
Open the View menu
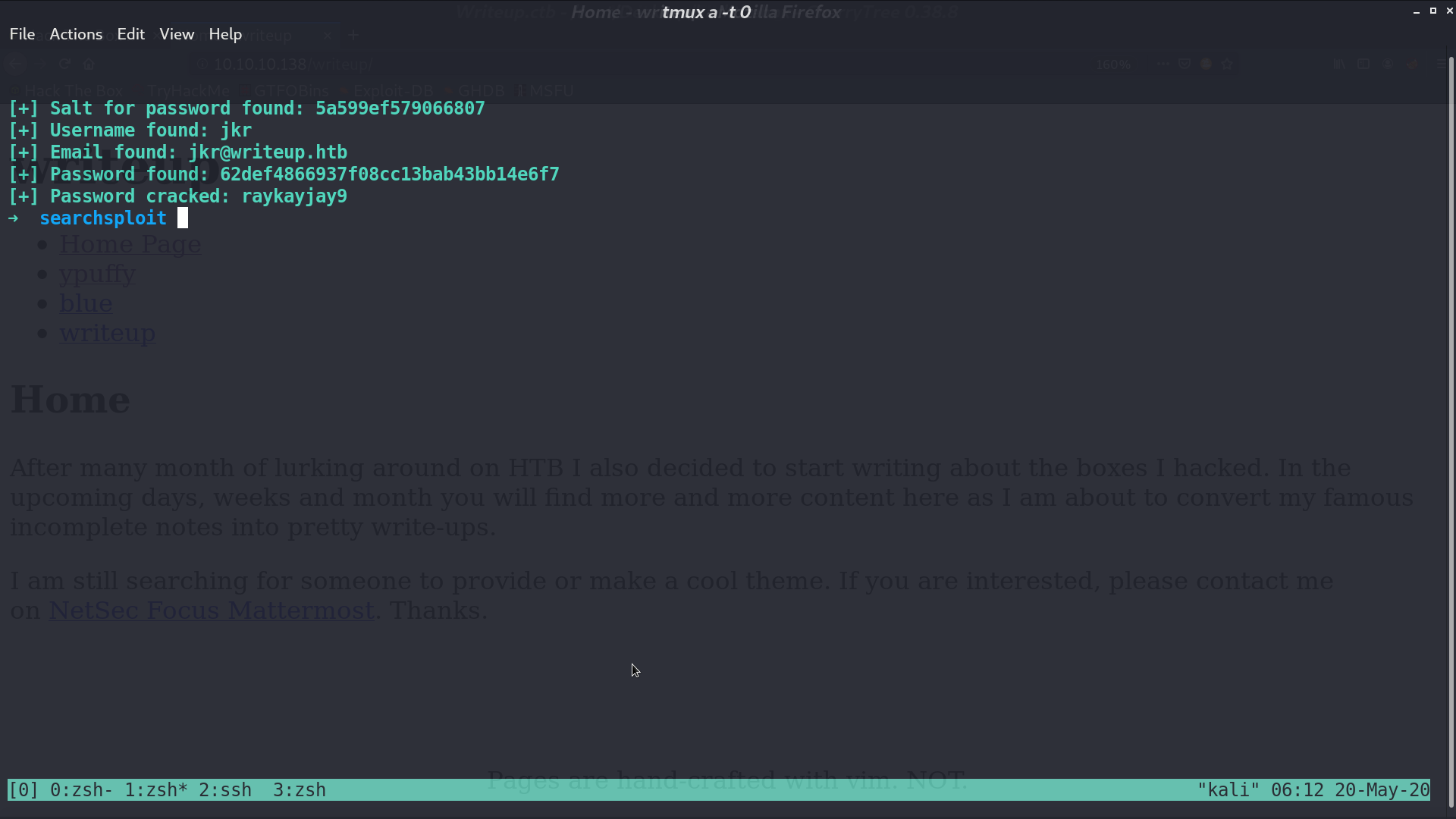tap(177, 34)
